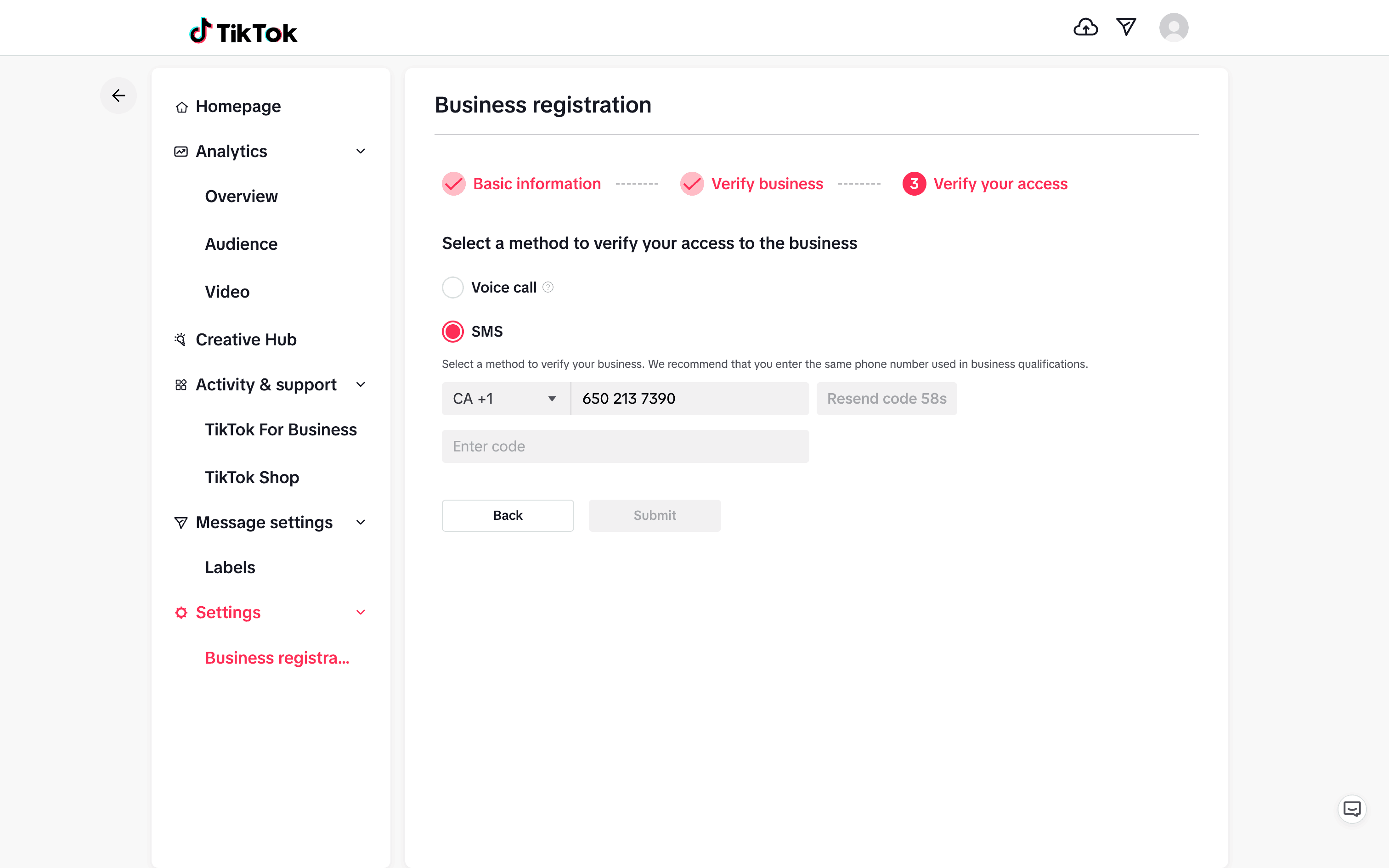
Task: Click the Basic information step checkmark
Action: point(453,184)
